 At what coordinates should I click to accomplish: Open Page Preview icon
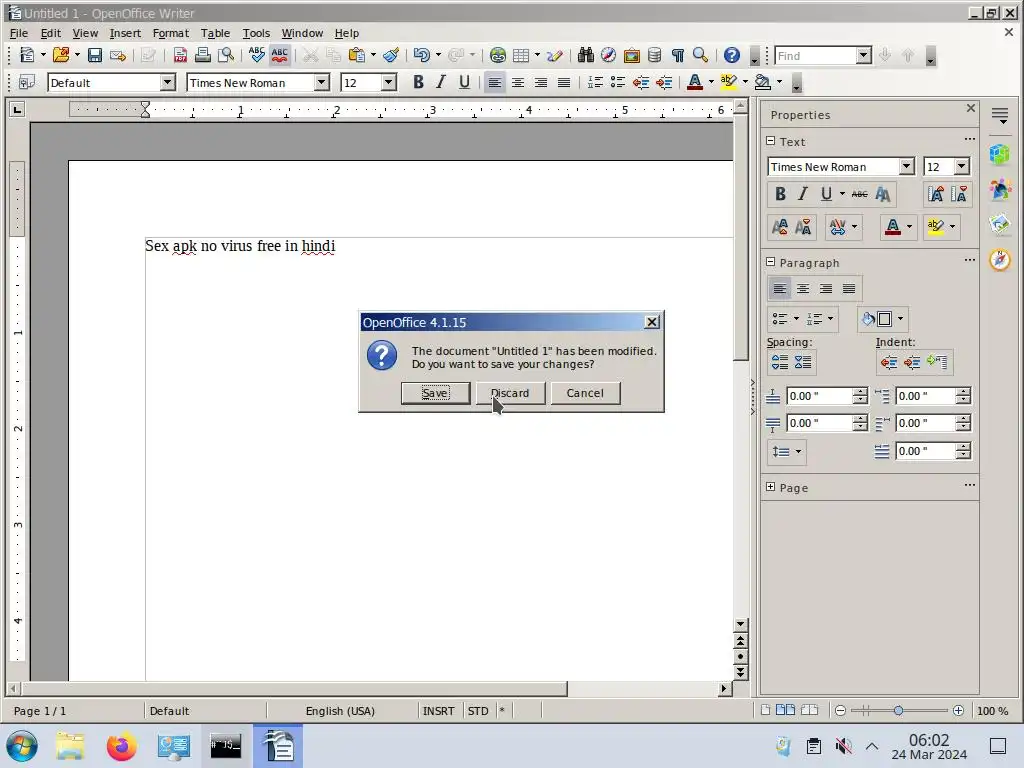[225, 56]
